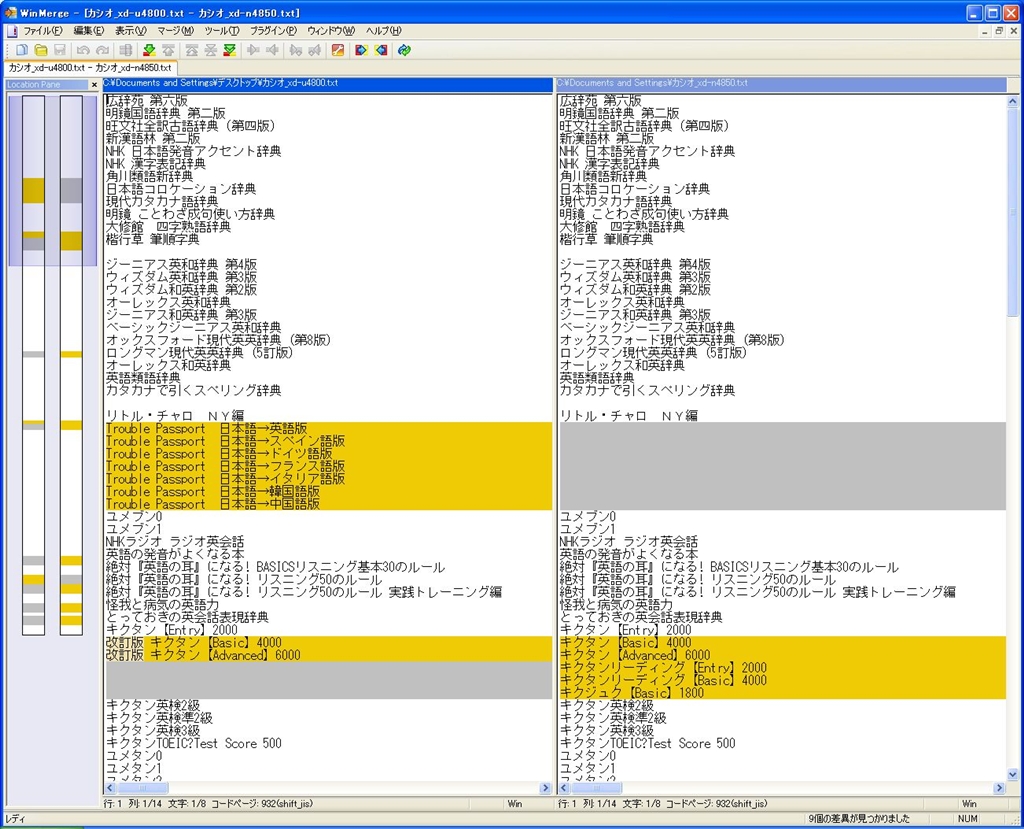Close the Location Pane with its X

94,85
